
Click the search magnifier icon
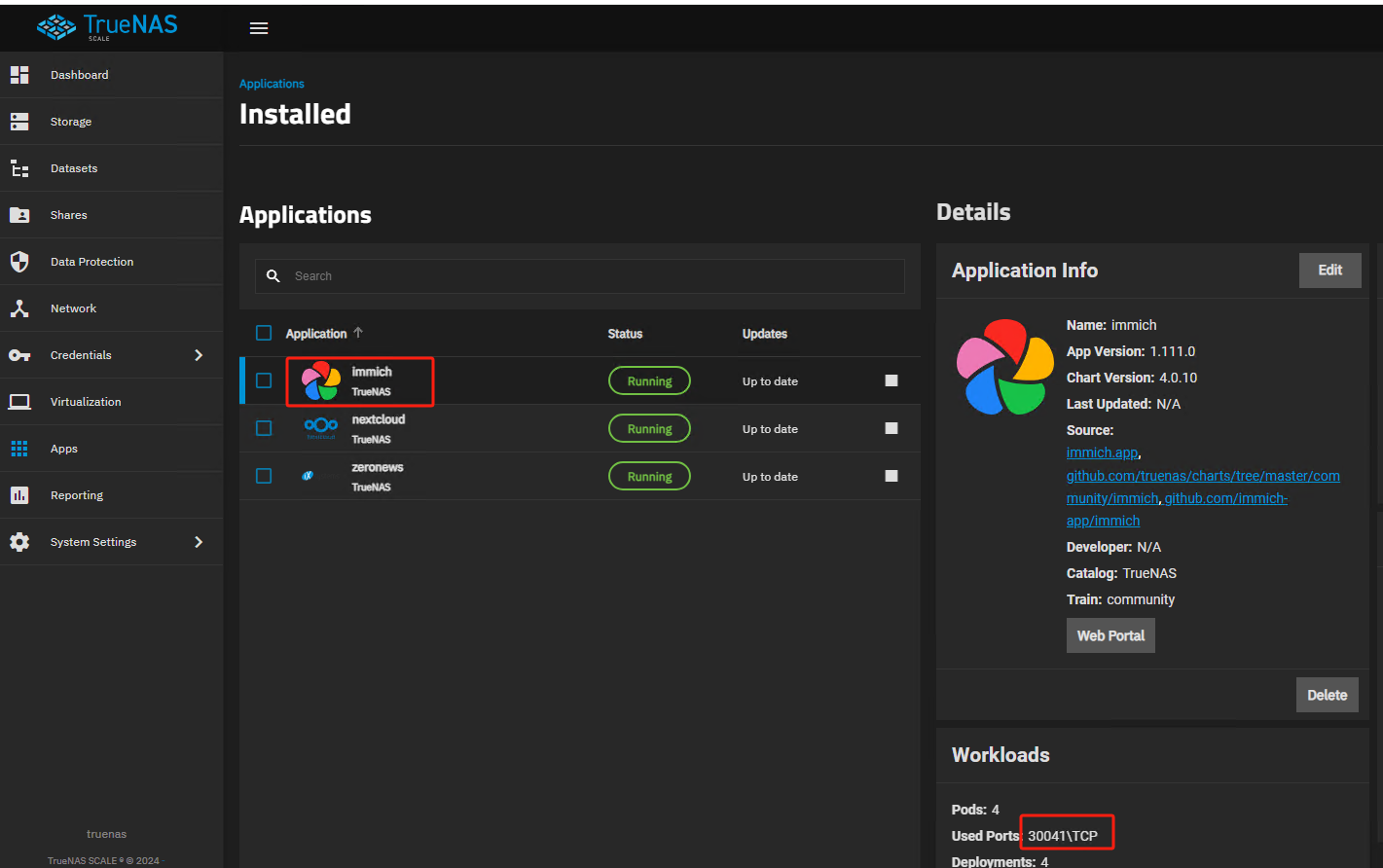273,276
